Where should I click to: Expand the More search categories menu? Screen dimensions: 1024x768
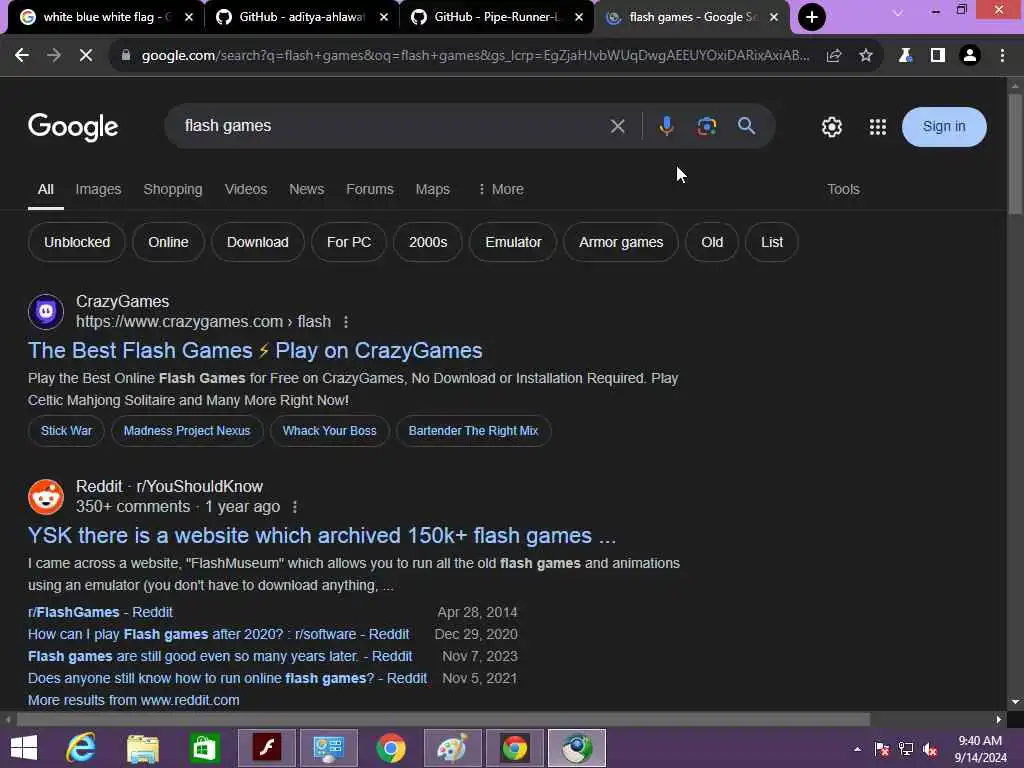[501, 189]
